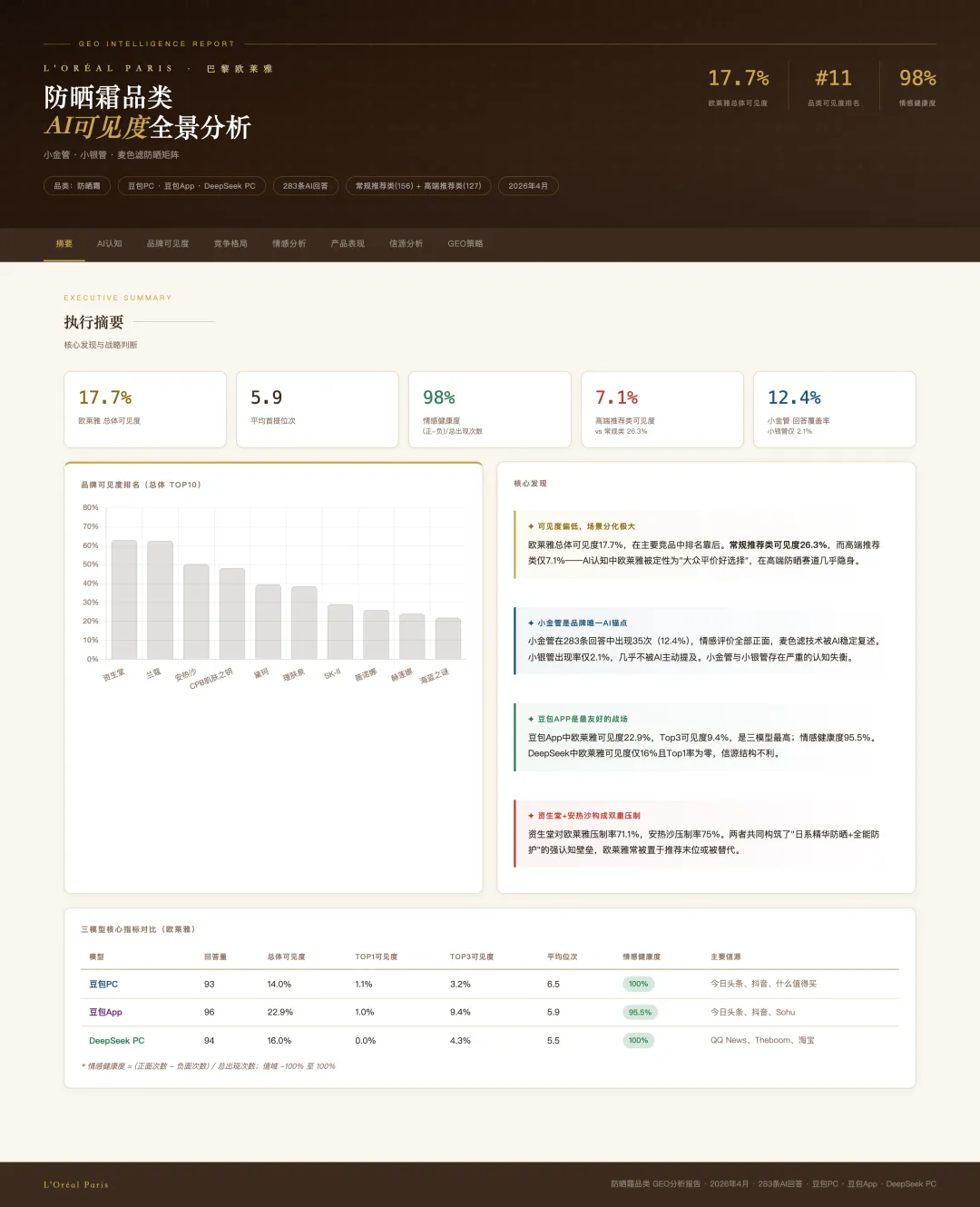Click the 豆包APP是最友好的战场 finding heading
Viewport: 980px width, 1207px height.
[x=583, y=719]
